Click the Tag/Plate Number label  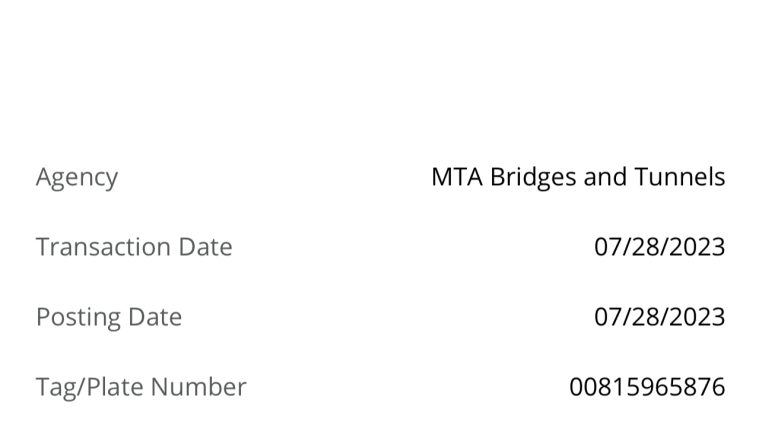pos(141,388)
